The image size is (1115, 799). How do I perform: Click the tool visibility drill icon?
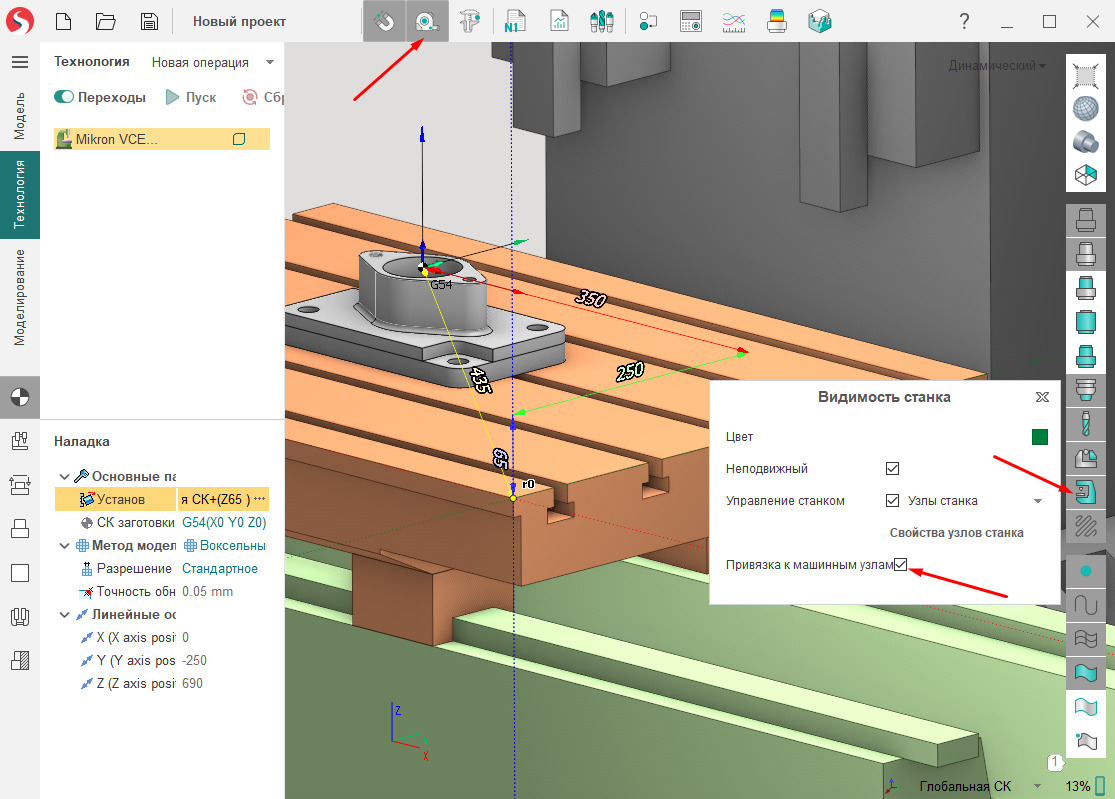click(x=1085, y=423)
